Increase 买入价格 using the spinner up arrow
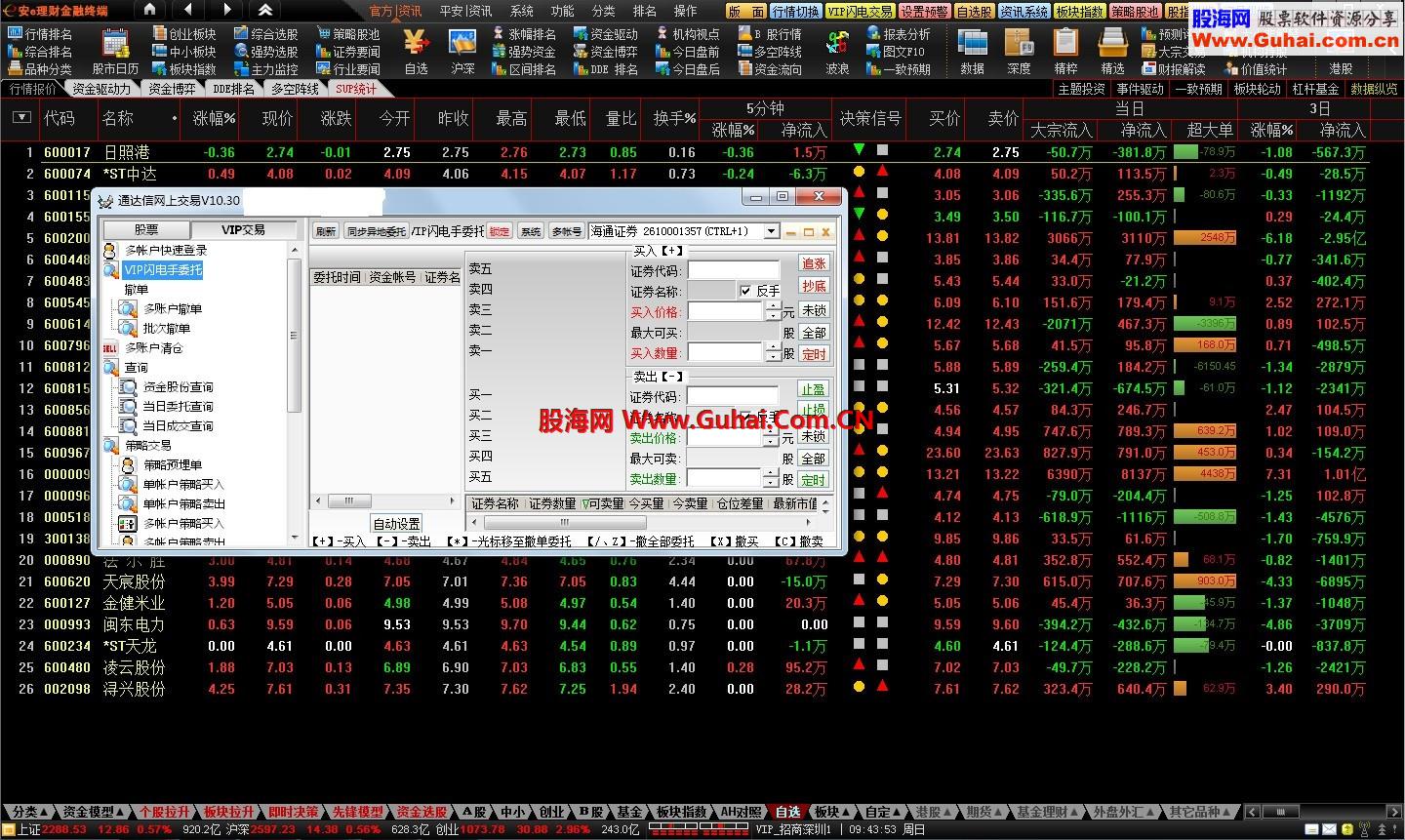 point(773,306)
